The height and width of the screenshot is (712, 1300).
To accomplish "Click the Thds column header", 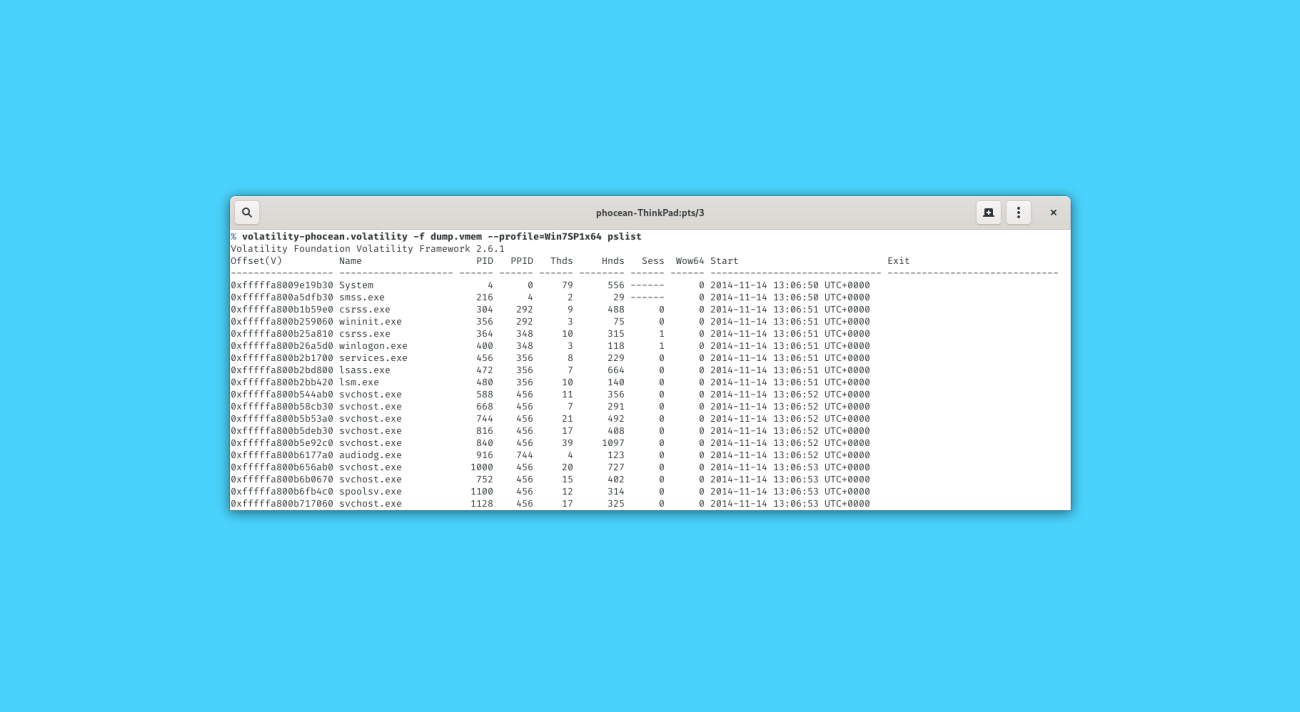I will (x=562, y=261).
